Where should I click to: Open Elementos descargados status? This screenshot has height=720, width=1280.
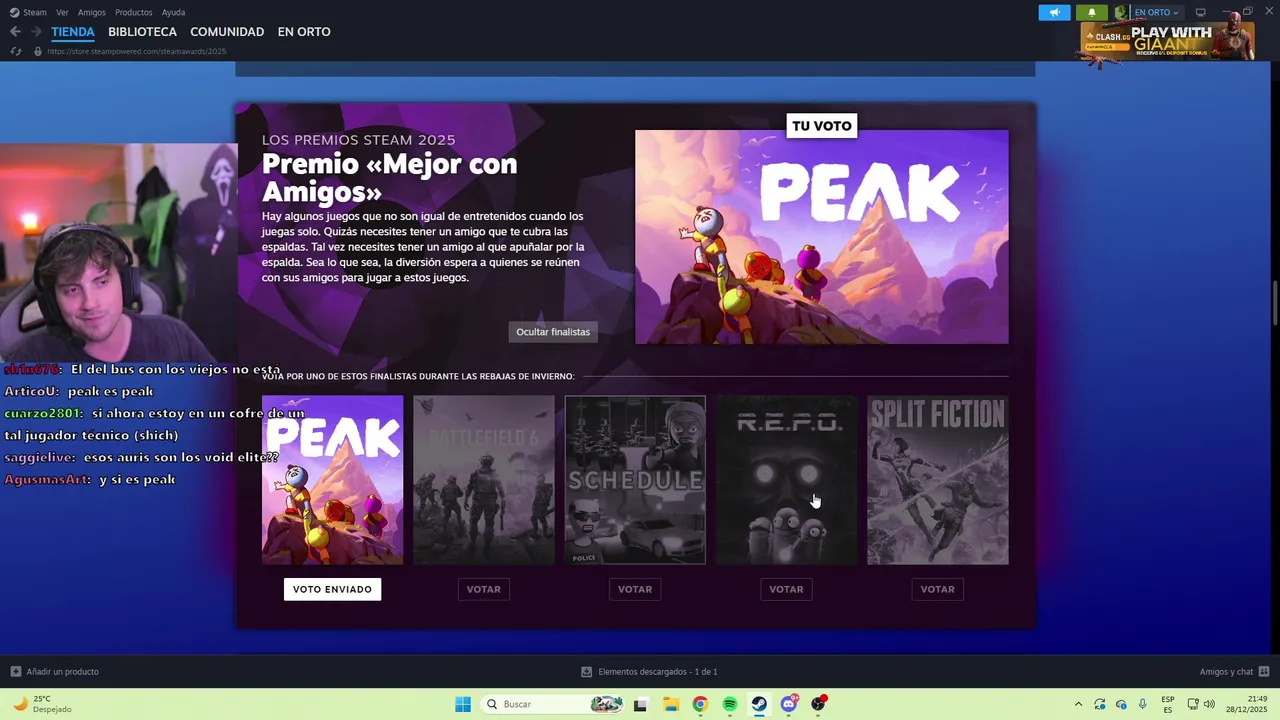(657, 671)
